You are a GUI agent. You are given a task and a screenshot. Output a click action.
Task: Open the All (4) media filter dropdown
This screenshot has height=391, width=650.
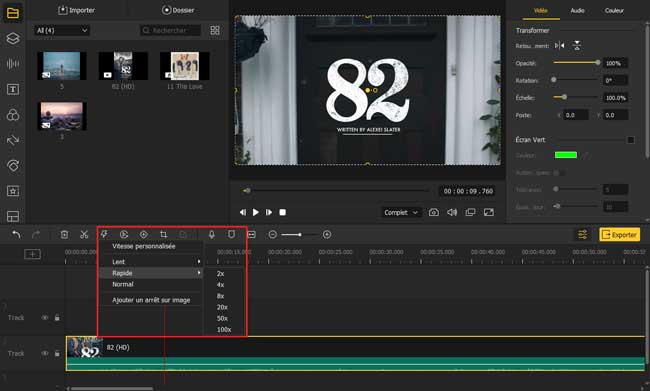click(62, 30)
